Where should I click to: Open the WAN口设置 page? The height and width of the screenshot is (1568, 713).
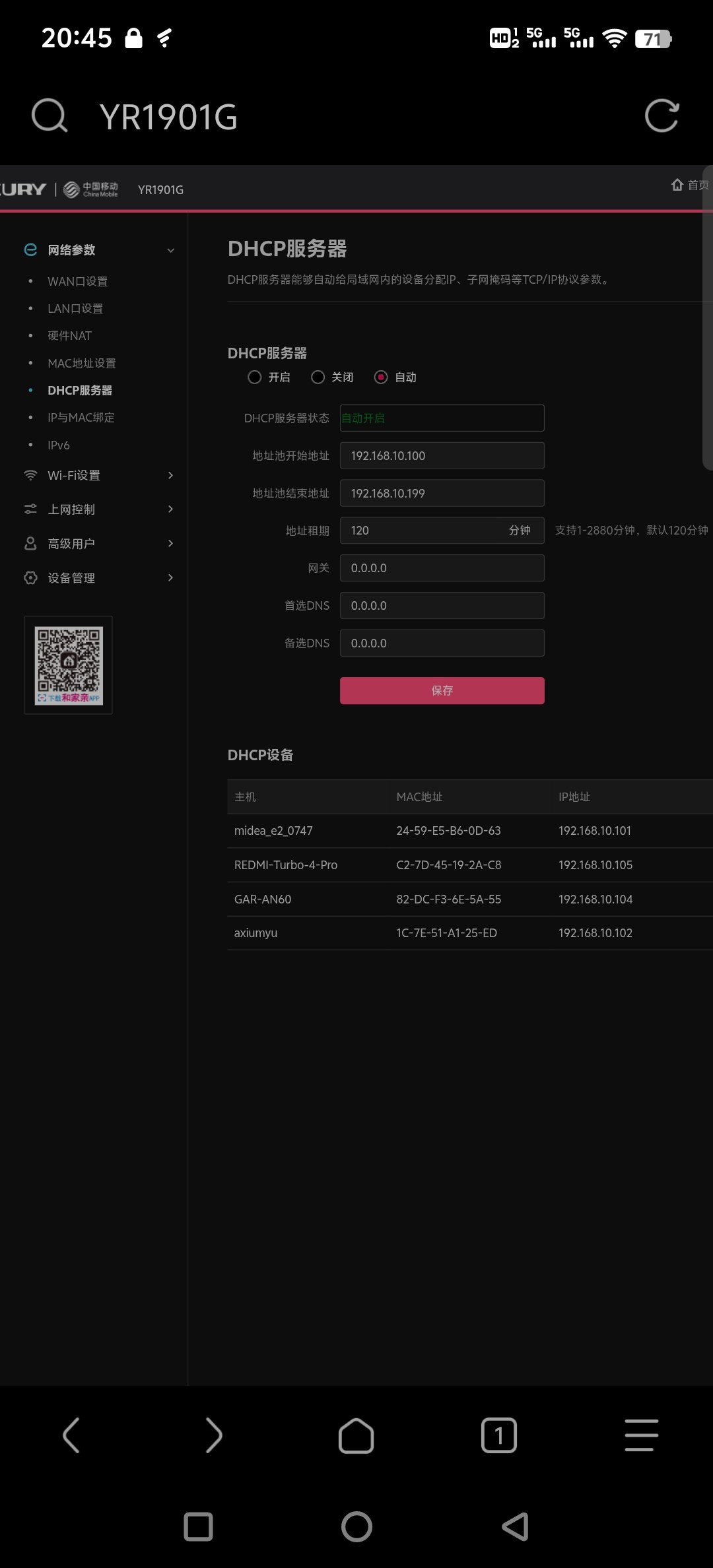coord(77,282)
